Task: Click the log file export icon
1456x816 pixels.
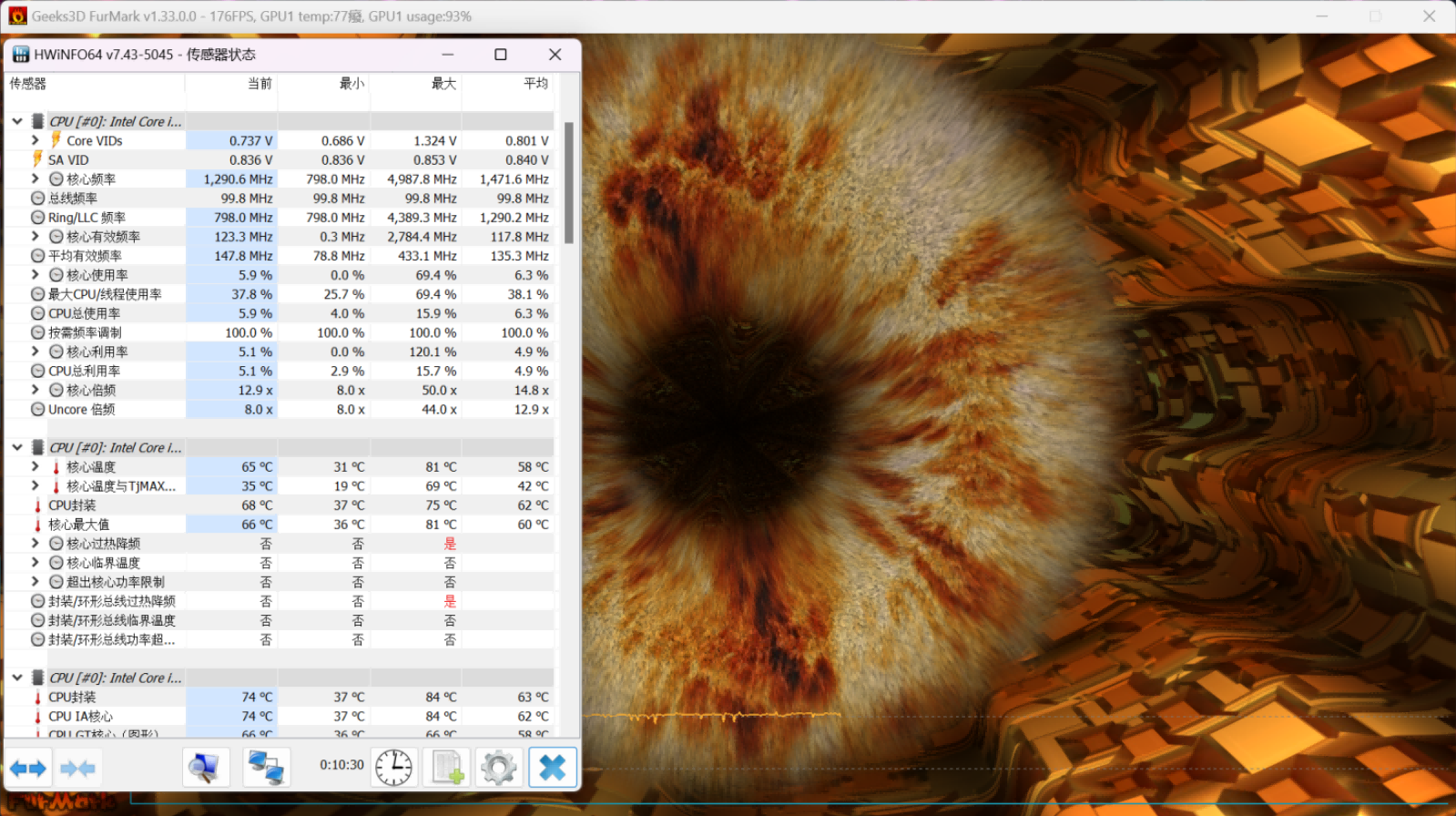Action: point(447,768)
